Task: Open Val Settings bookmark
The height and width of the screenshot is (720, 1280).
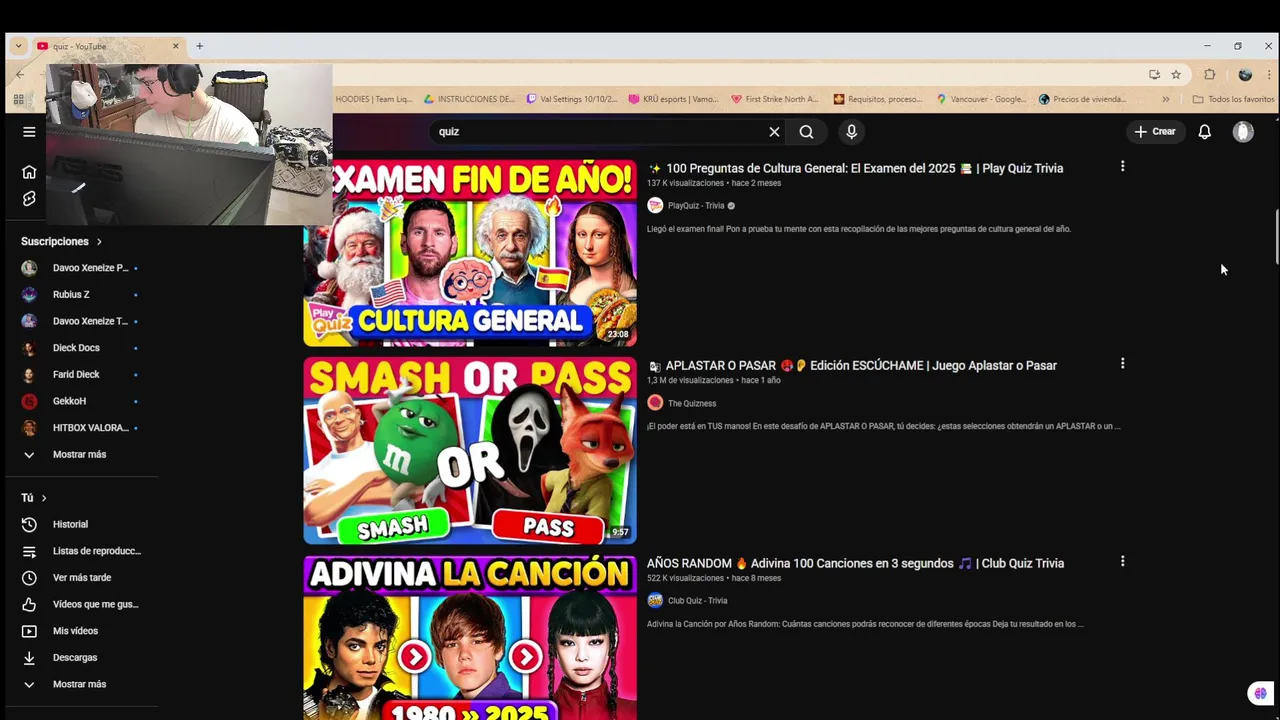Action: [x=573, y=100]
